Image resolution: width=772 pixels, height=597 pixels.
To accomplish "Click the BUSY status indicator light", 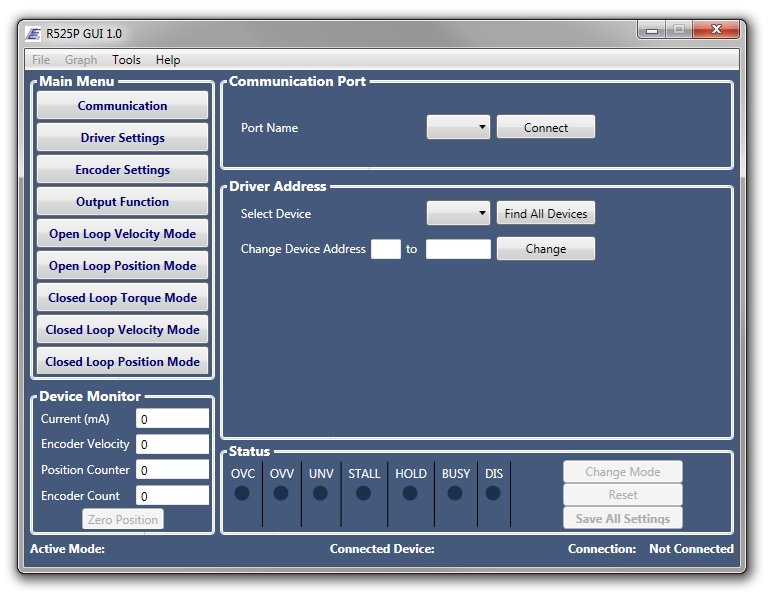I will pos(455,493).
